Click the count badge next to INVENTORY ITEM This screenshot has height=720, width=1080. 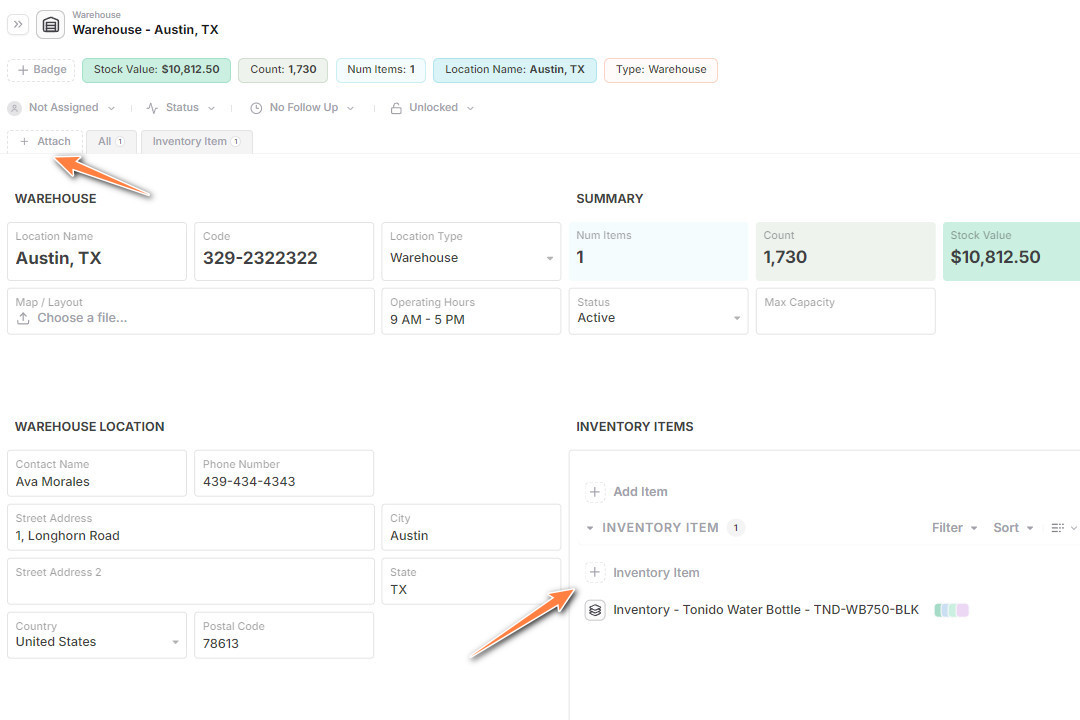[x=736, y=528]
